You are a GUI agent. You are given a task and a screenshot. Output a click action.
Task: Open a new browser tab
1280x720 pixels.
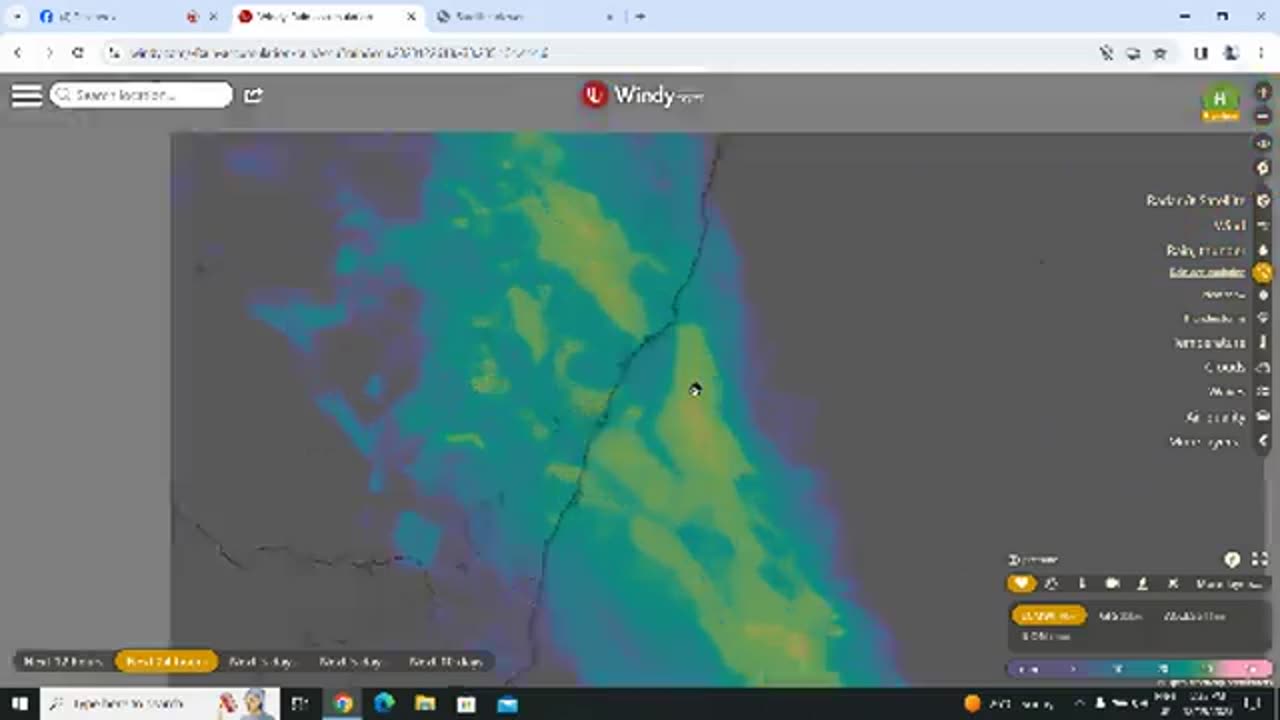pos(640,17)
